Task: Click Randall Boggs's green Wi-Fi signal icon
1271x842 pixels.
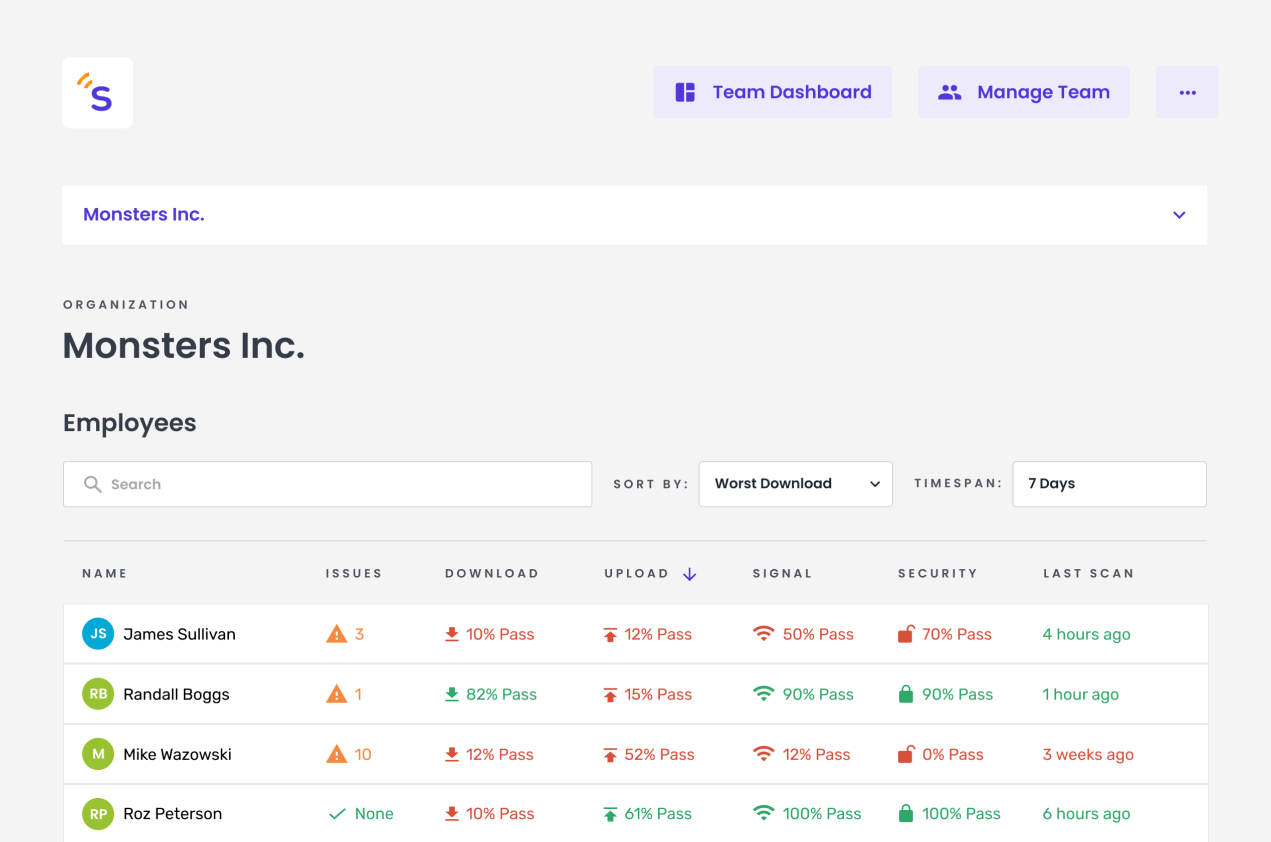Action: point(764,694)
